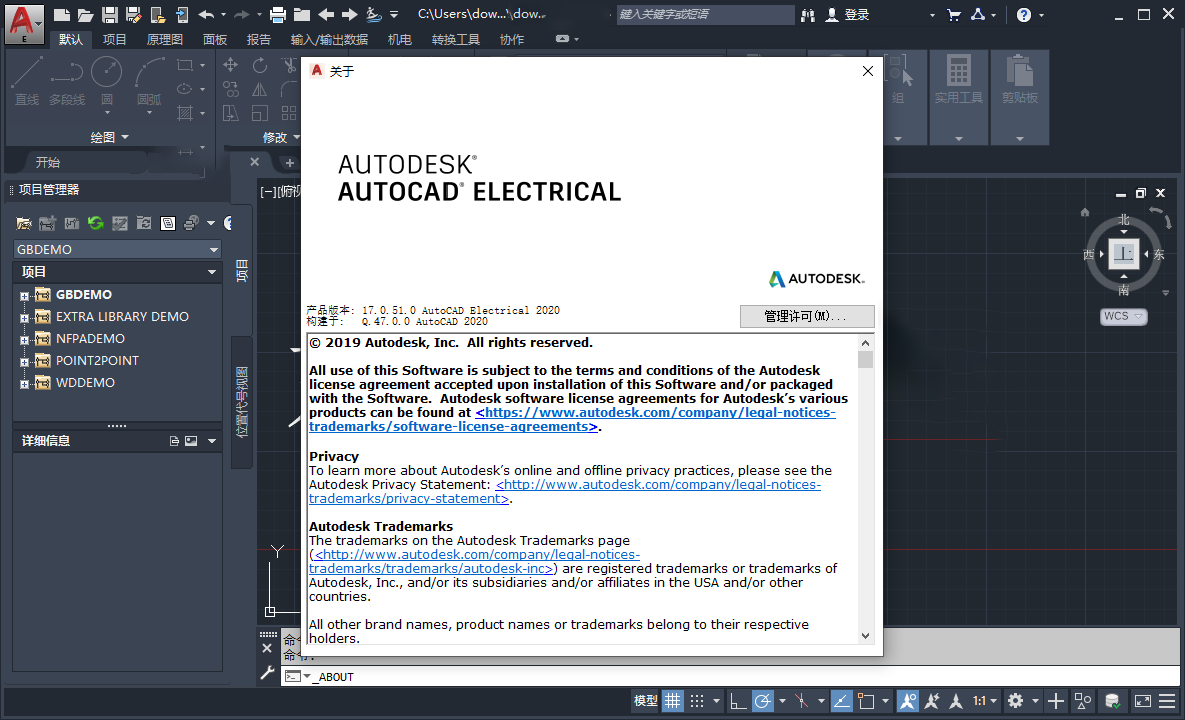Toggle polar tracking in status bar
This screenshot has height=720, width=1185.
[x=763, y=701]
